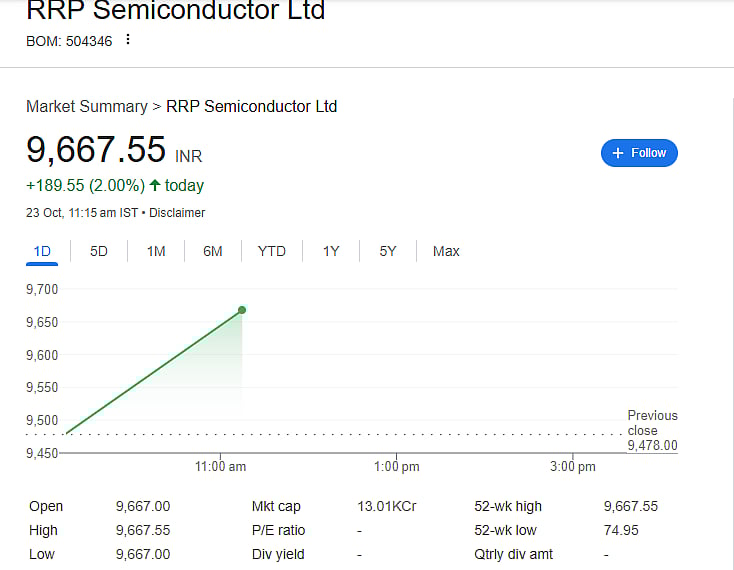The image size is (734, 570).
Task: Open the three-dot menu beside BOM: 504346
Action: [x=128, y=40]
